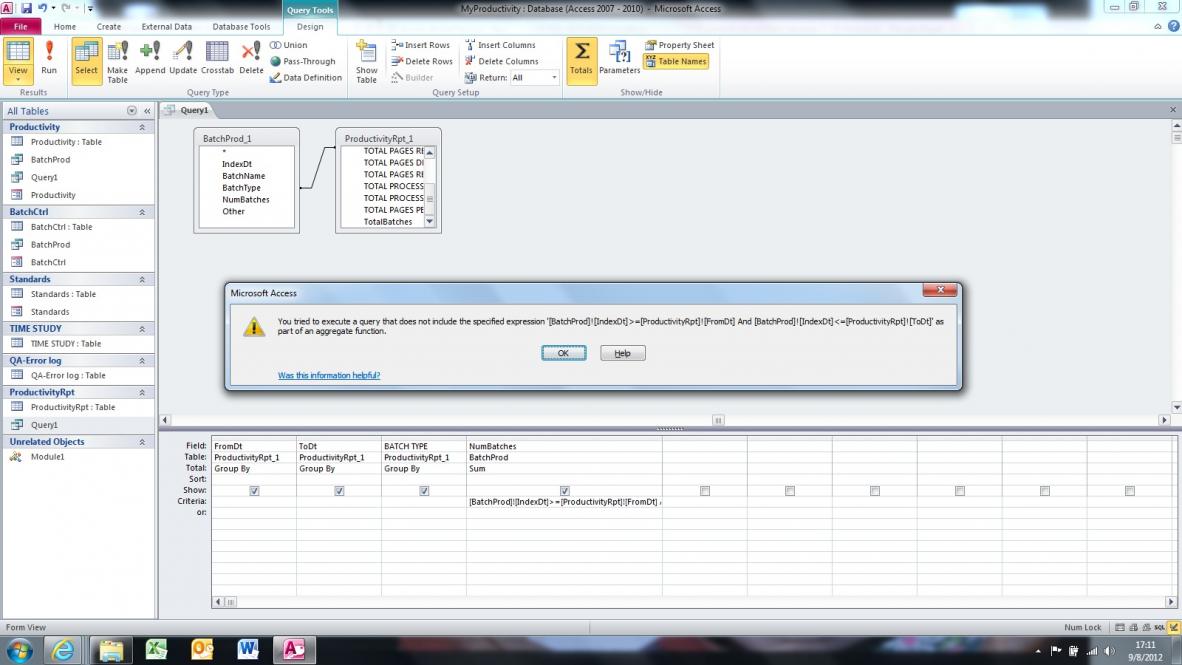This screenshot has height=665, width=1182.
Task: Collapse the Standards group
Action: 142,280
